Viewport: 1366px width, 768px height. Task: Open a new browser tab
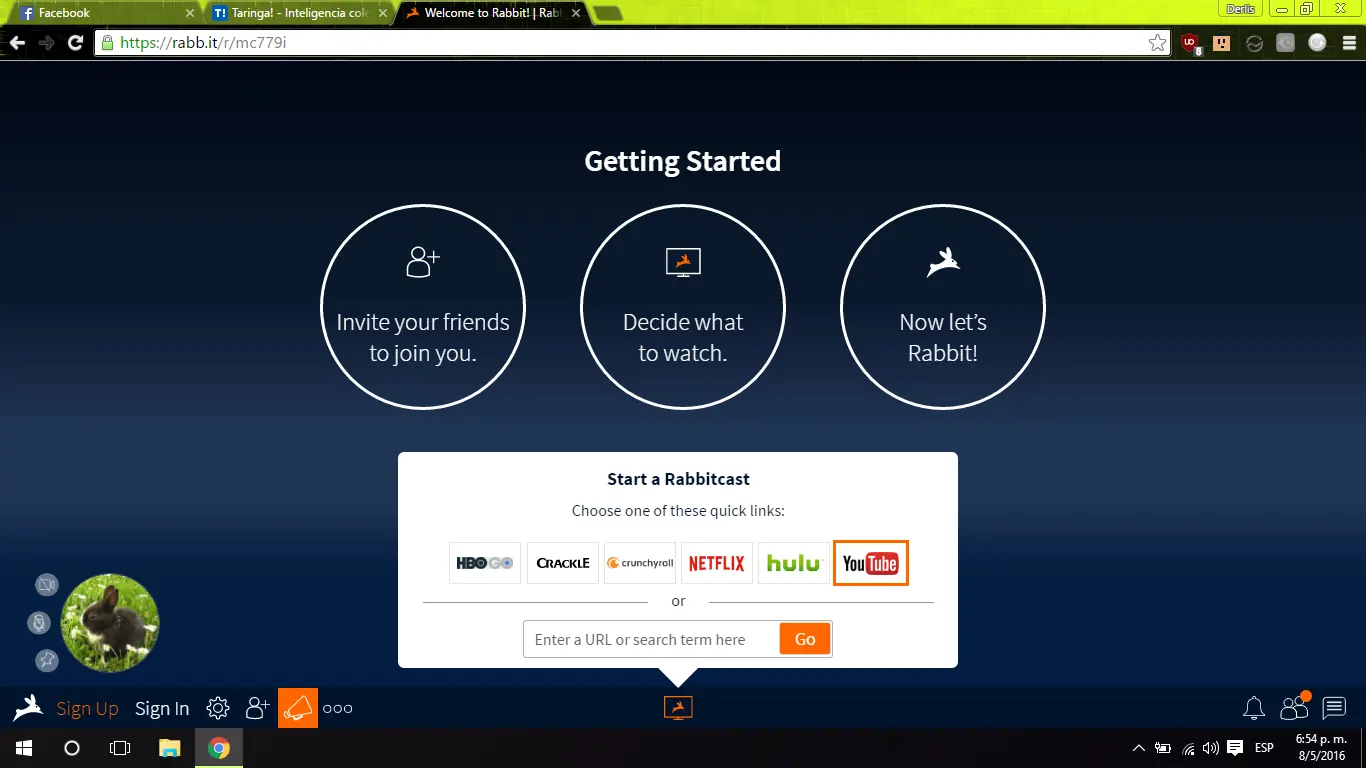[x=608, y=14]
